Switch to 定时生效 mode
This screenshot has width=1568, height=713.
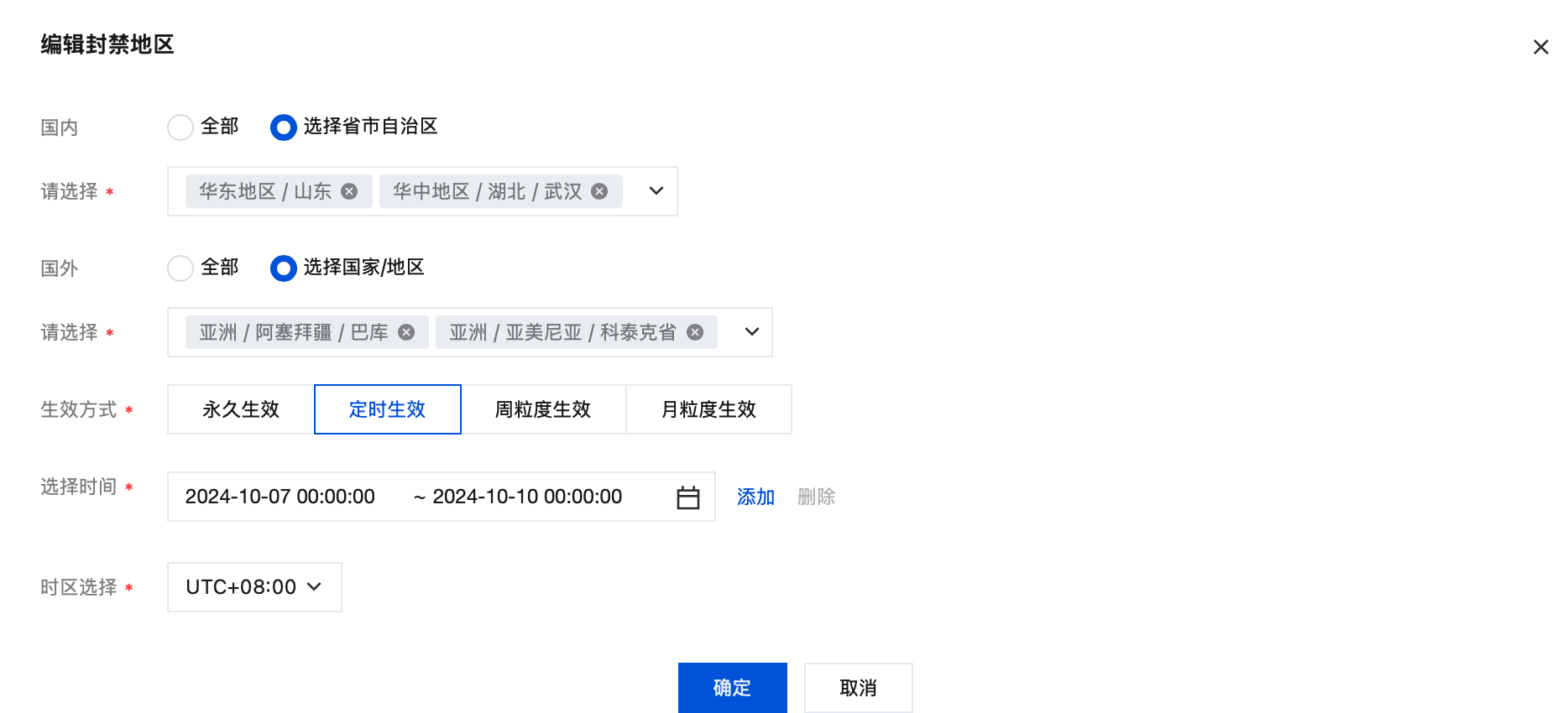pos(388,409)
